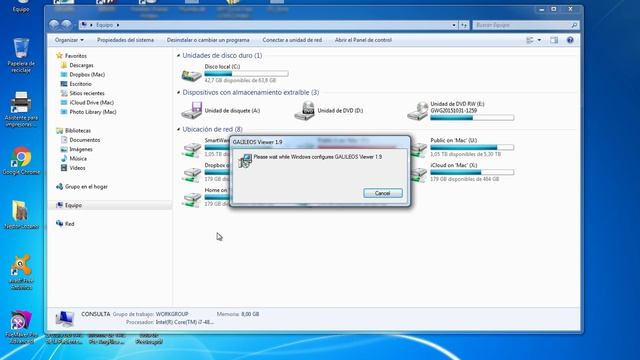Viewport: 640px width, 360px height.
Task: Click the '42,7 GB disponibles de 63,8 GB' text
Action: pyautogui.click(x=240, y=80)
